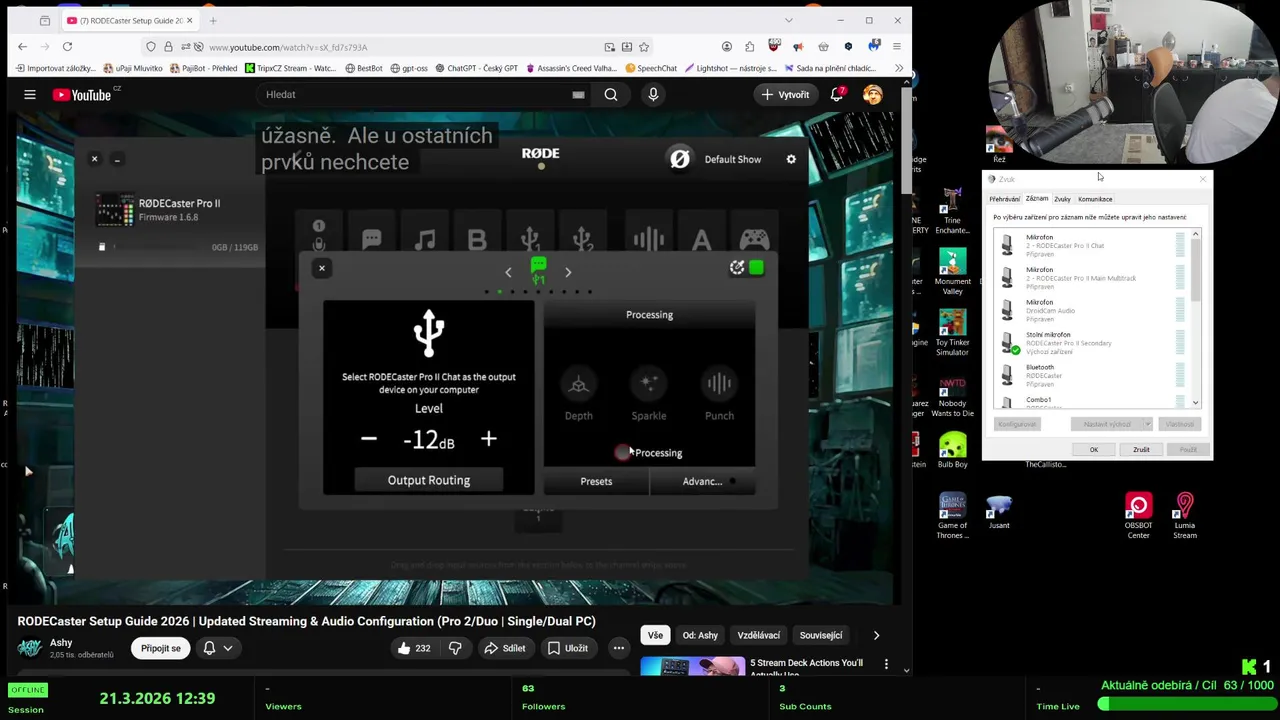This screenshot has height=720, width=1280.
Task: Click the Připojit se join button
Action: [161, 648]
